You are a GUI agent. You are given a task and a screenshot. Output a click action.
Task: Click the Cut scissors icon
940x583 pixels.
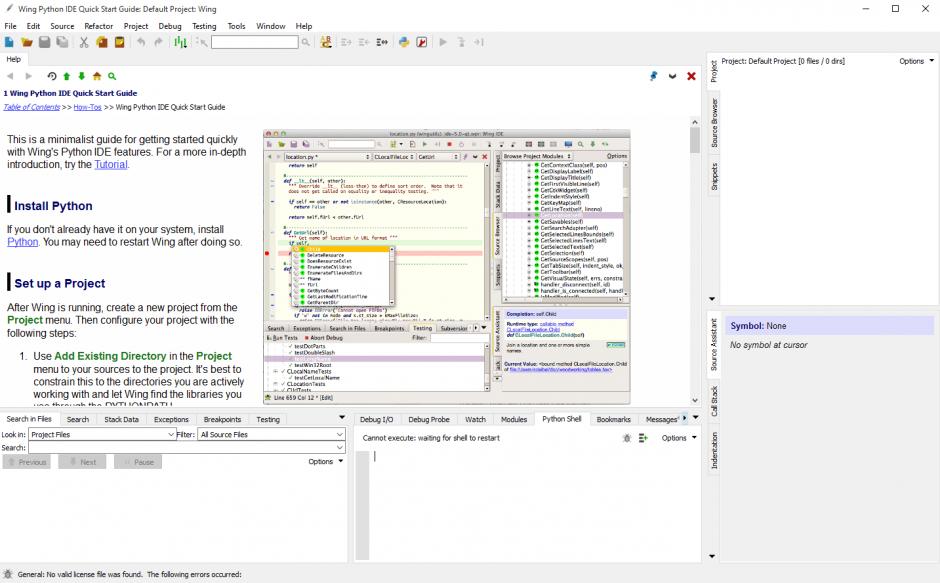click(x=84, y=42)
